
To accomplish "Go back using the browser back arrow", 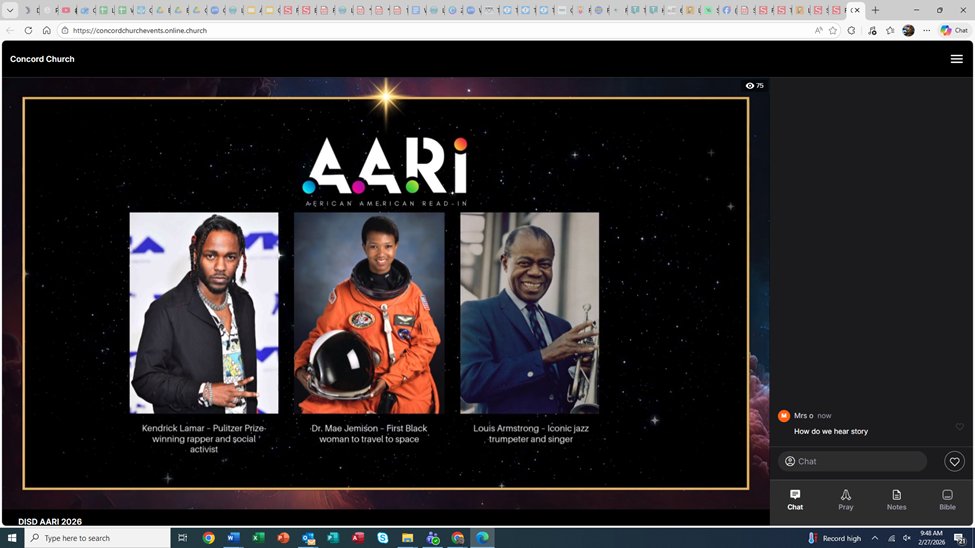I will click(x=10, y=30).
